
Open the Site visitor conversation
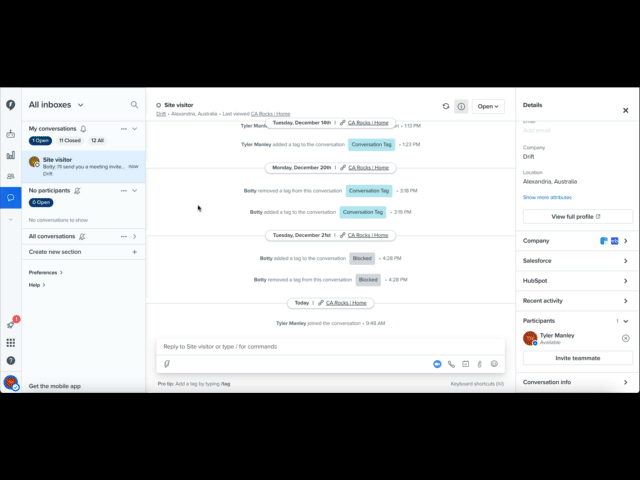coord(84,167)
